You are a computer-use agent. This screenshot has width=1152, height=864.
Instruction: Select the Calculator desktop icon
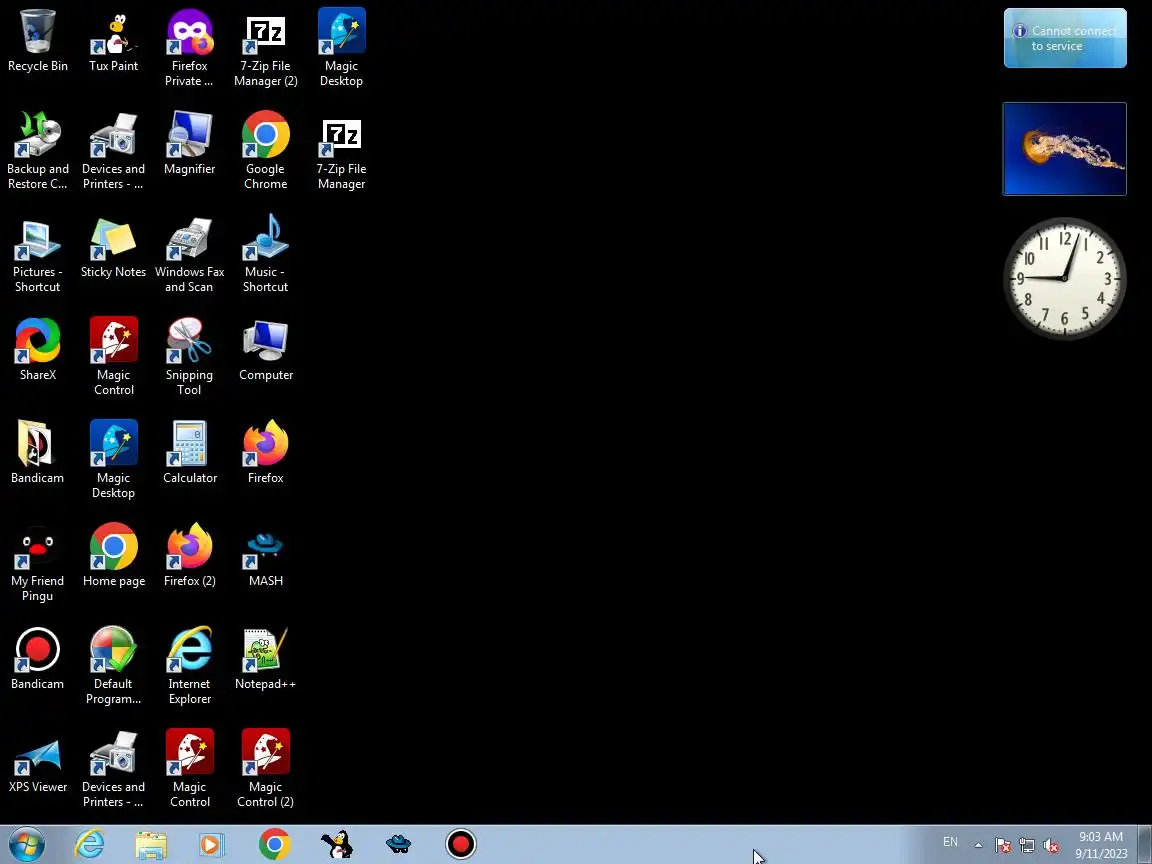coord(190,453)
